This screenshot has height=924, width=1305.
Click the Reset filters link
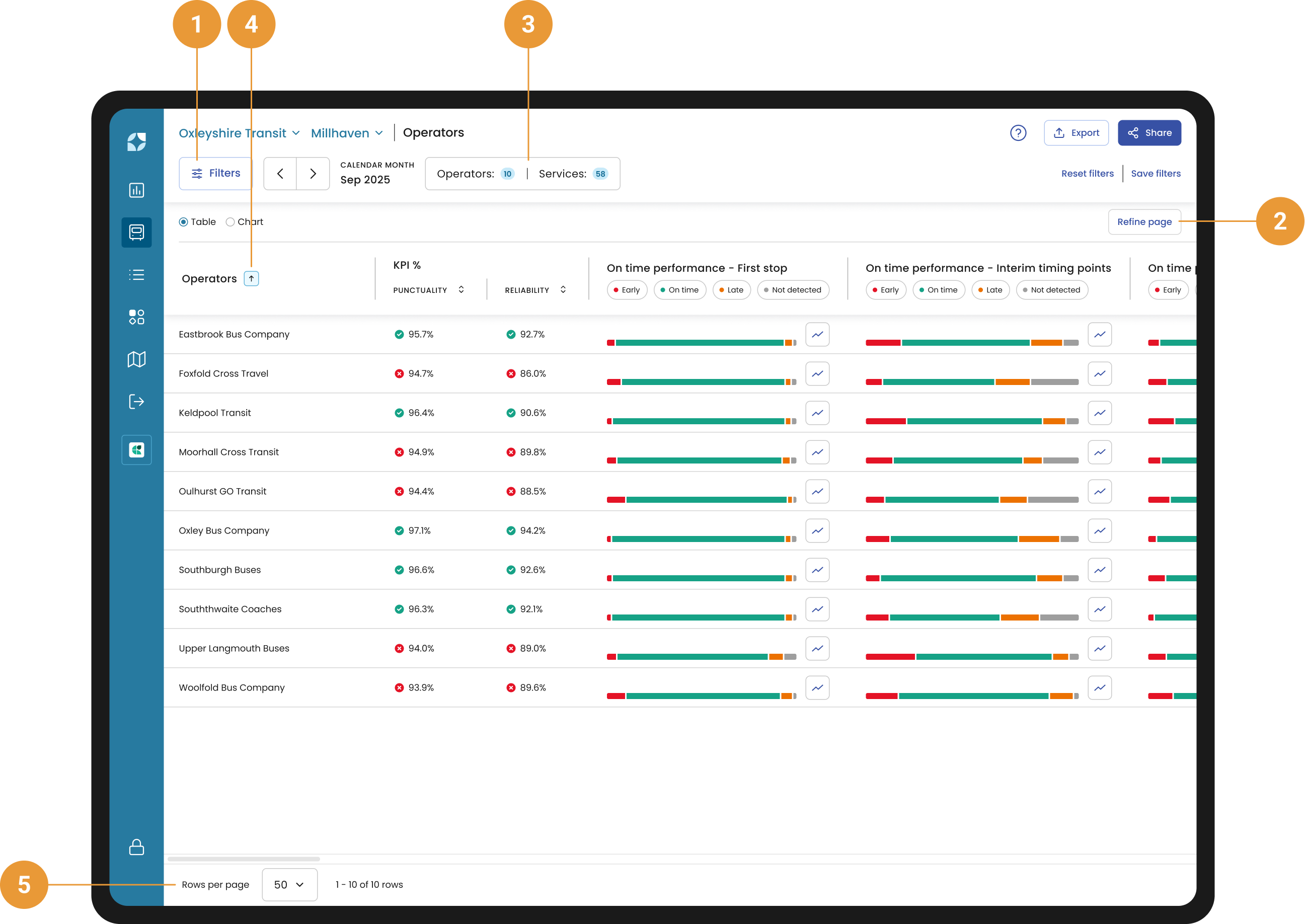pos(1087,174)
